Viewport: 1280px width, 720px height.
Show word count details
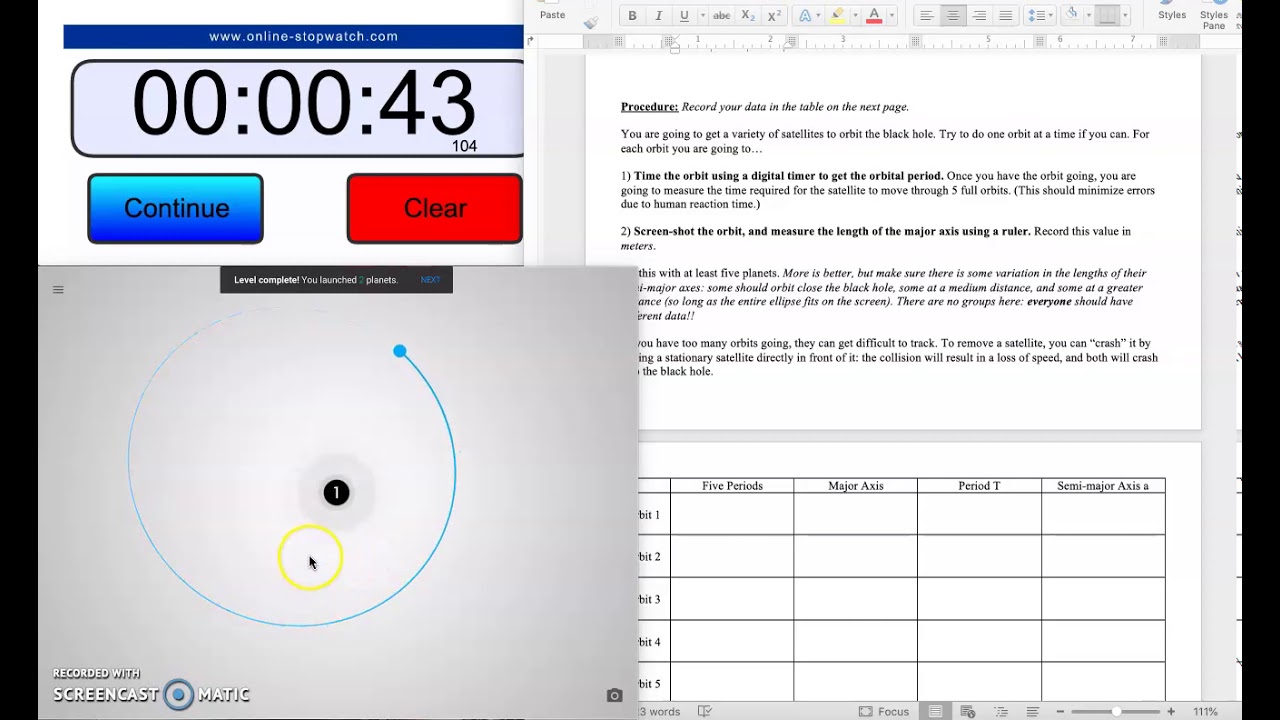[659, 711]
